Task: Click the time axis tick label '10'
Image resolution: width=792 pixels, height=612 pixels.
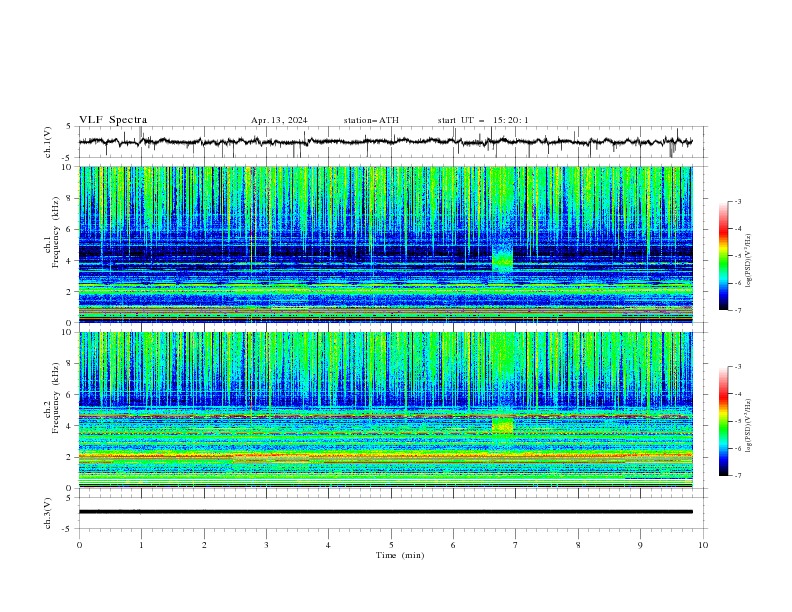Action: 703,545
